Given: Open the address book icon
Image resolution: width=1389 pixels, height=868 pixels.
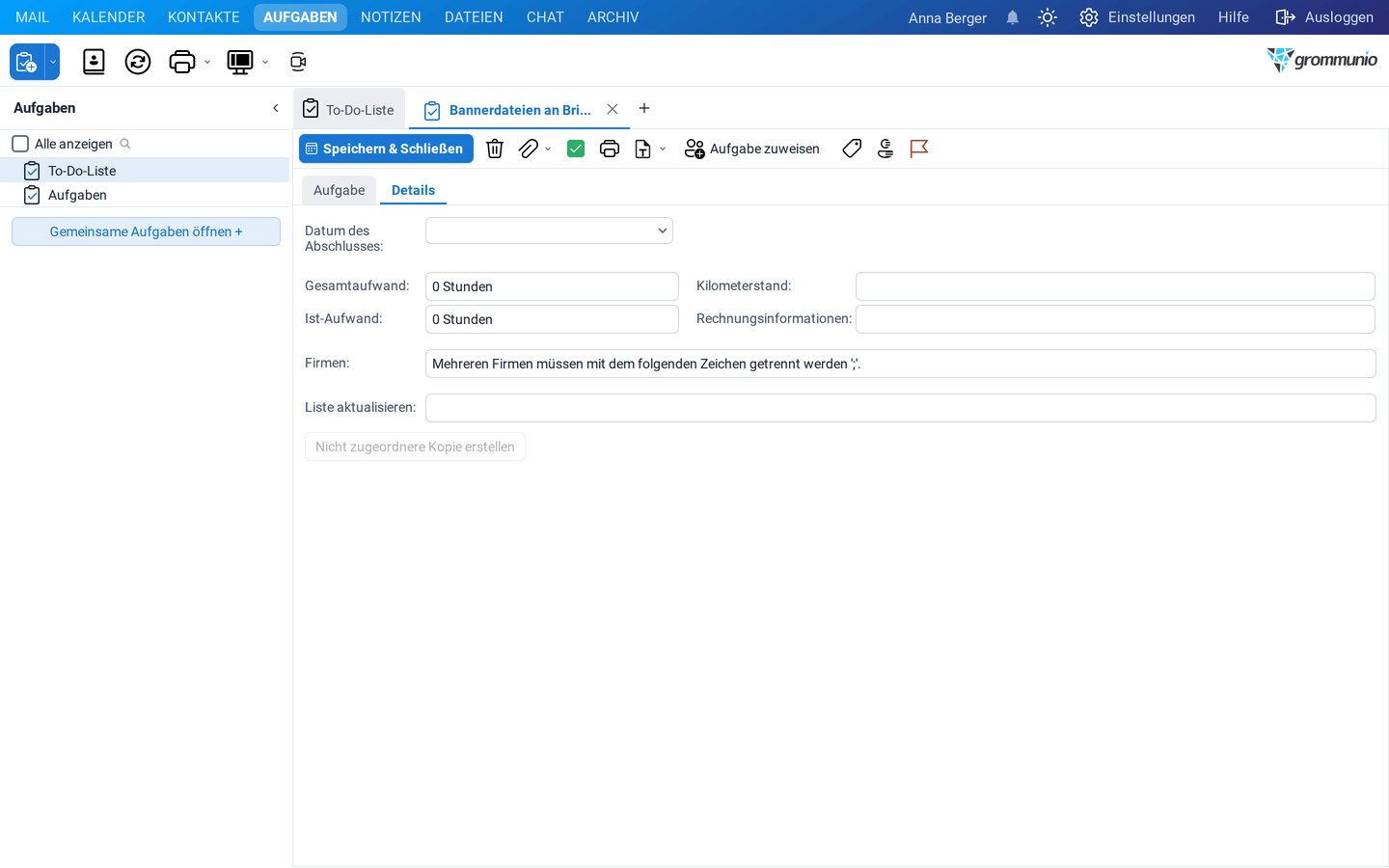Looking at the screenshot, I should click(x=94, y=62).
